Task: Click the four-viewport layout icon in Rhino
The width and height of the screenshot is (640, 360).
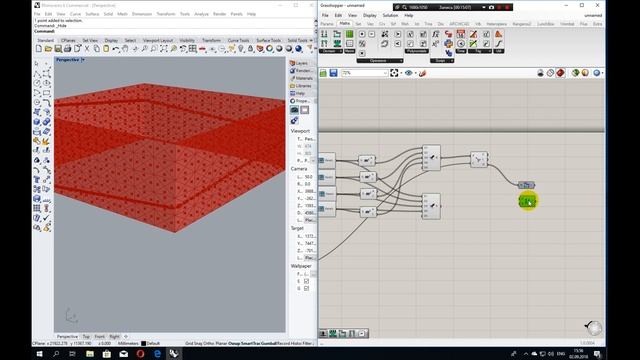Action: pos(193,49)
